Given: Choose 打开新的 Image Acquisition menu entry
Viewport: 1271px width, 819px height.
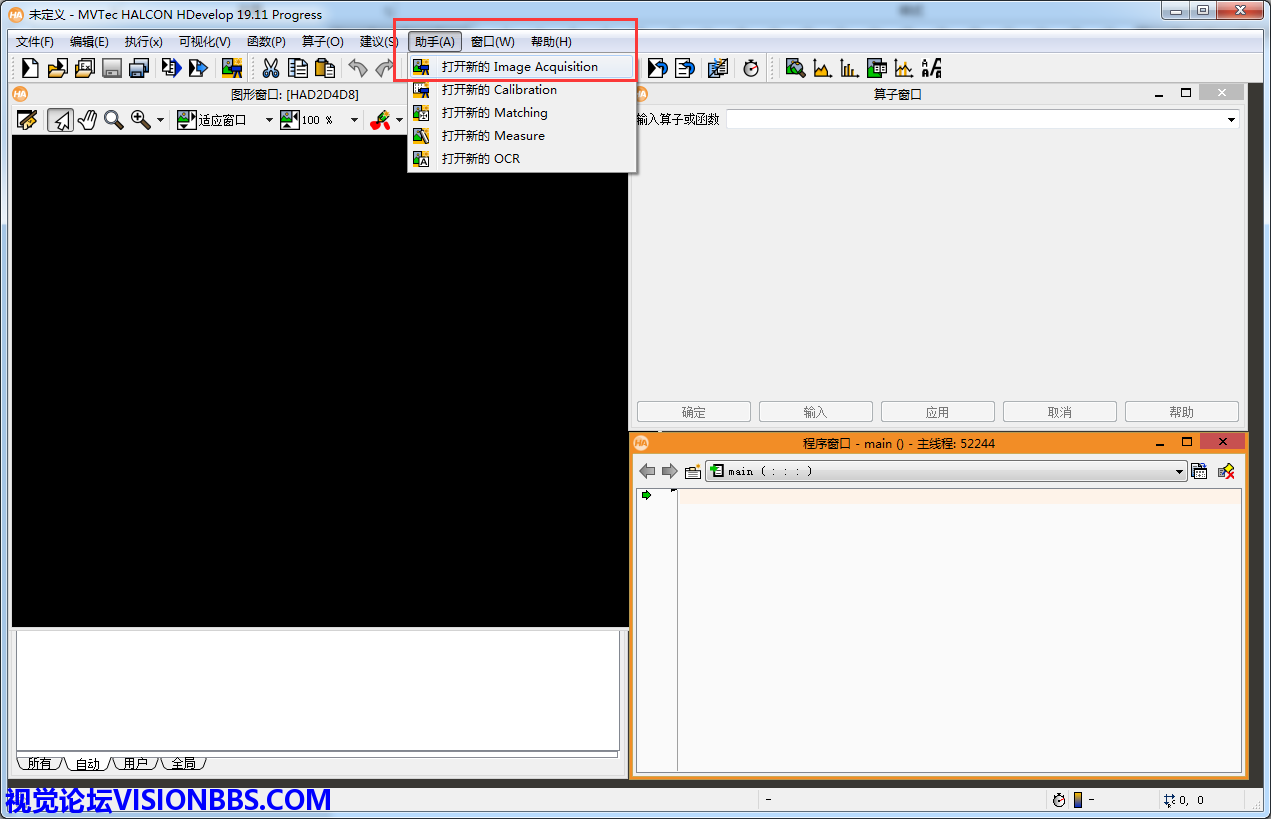Looking at the screenshot, I should 522,67.
